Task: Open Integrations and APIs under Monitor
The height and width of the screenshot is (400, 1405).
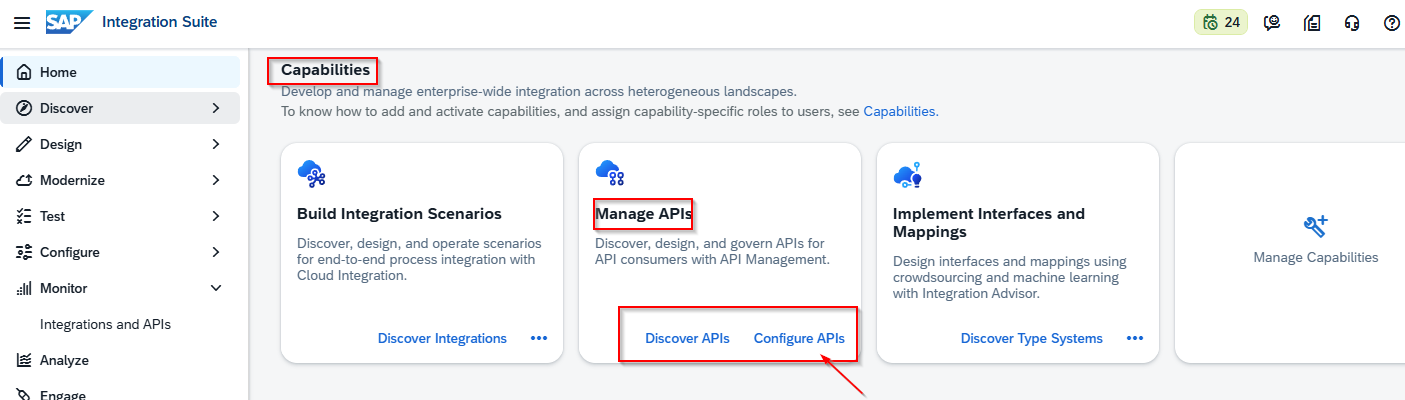Action: point(120,324)
